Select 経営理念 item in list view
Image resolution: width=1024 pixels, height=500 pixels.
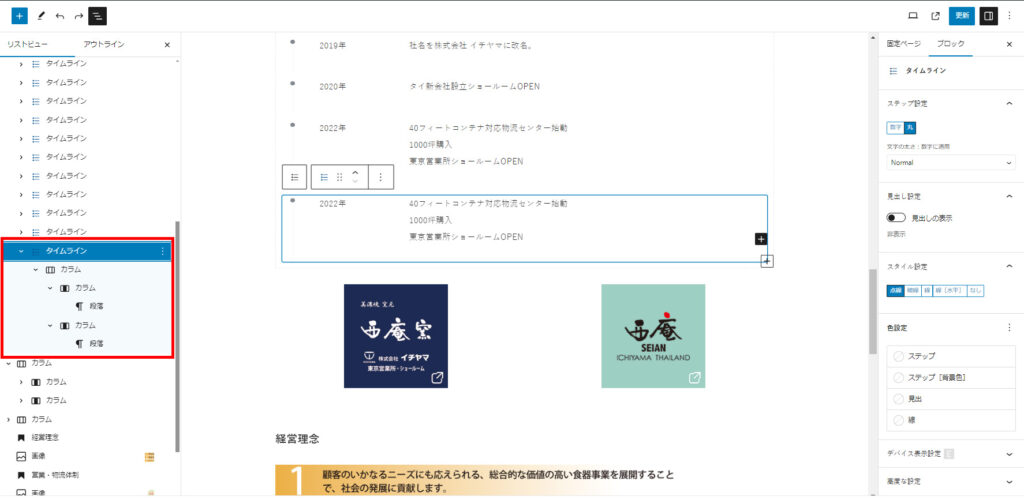46,437
